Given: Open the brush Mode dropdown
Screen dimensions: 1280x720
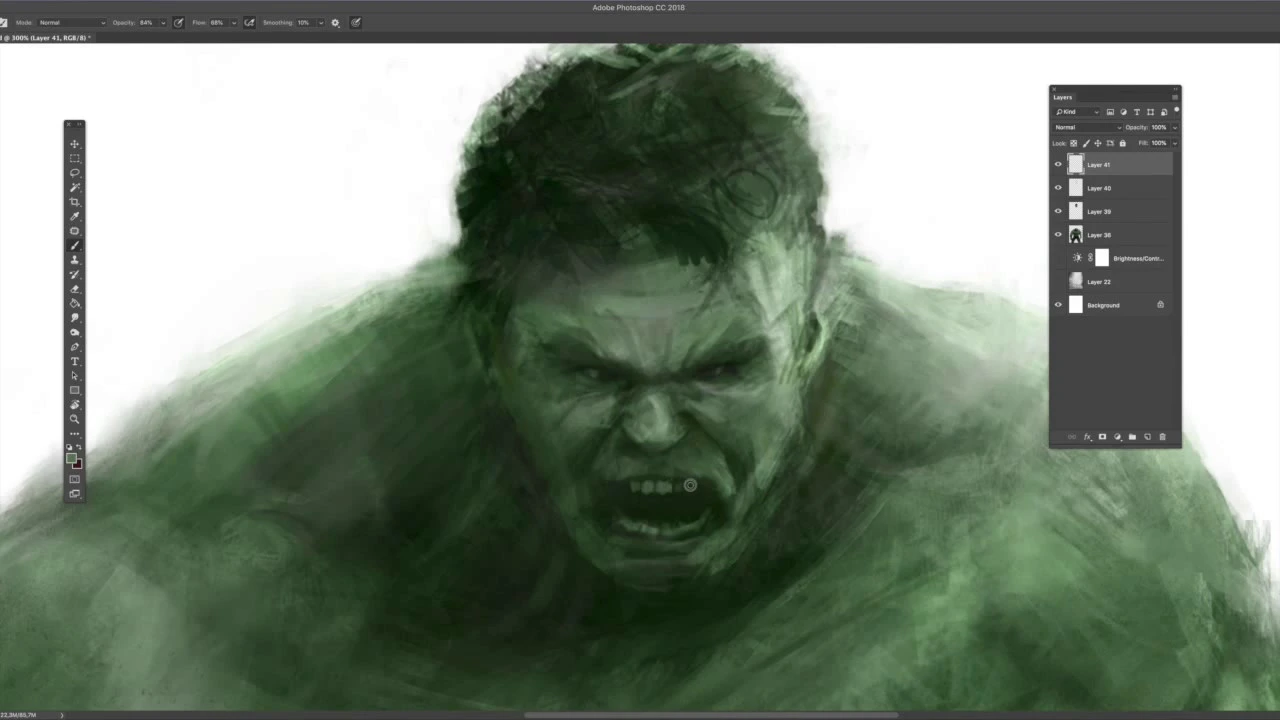Looking at the screenshot, I should point(72,22).
